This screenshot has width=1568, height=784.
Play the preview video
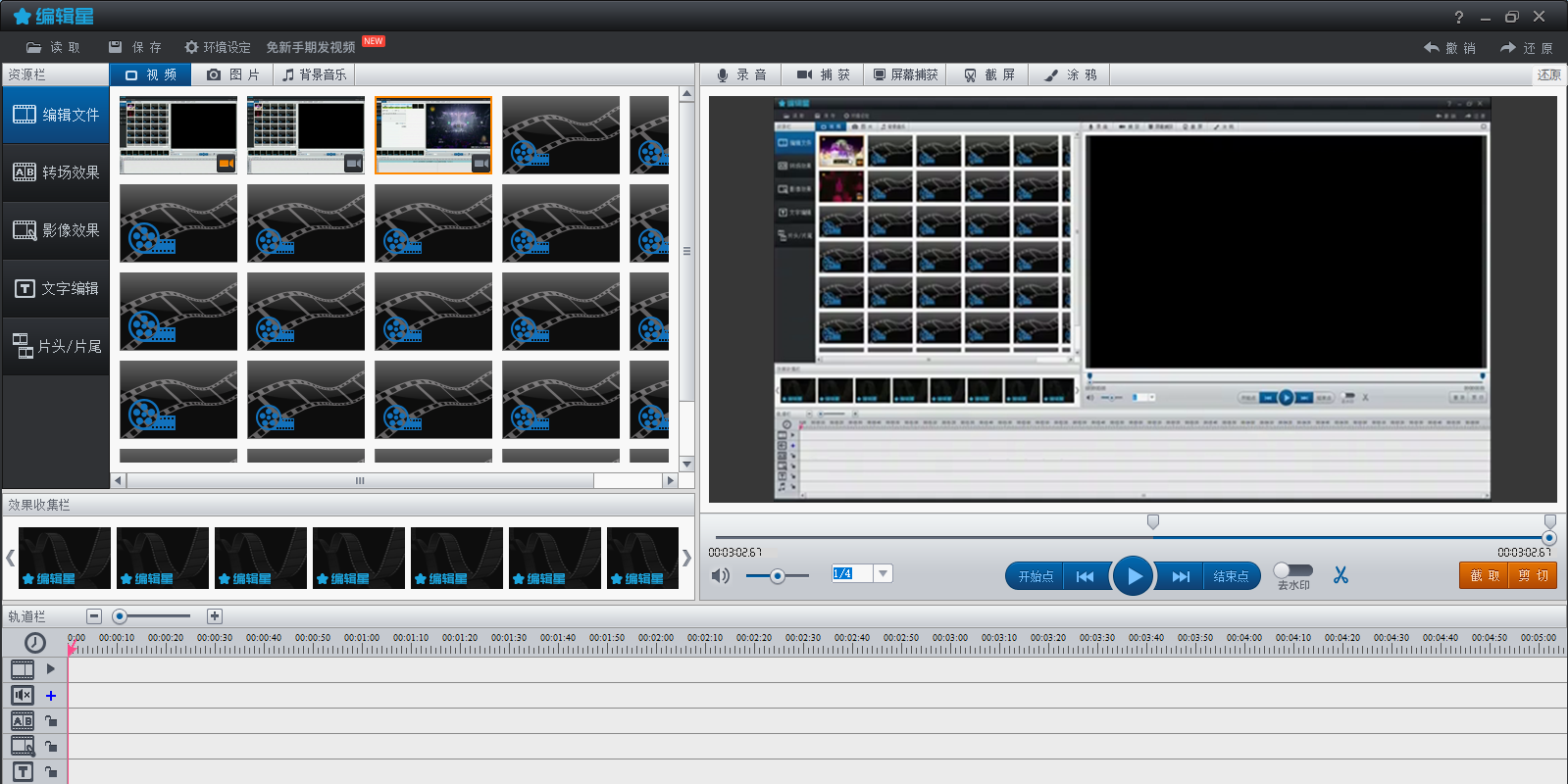[x=1133, y=576]
